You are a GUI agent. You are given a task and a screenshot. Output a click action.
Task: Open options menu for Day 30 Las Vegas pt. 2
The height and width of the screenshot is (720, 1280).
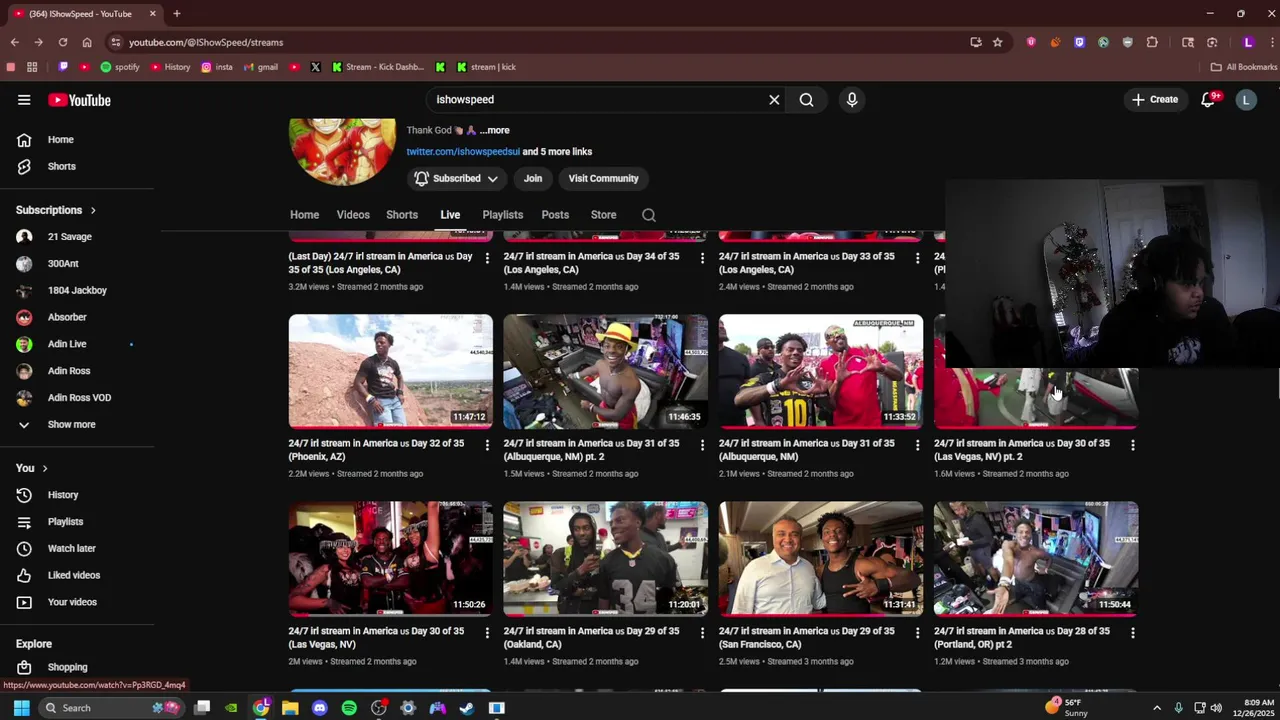point(1132,445)
